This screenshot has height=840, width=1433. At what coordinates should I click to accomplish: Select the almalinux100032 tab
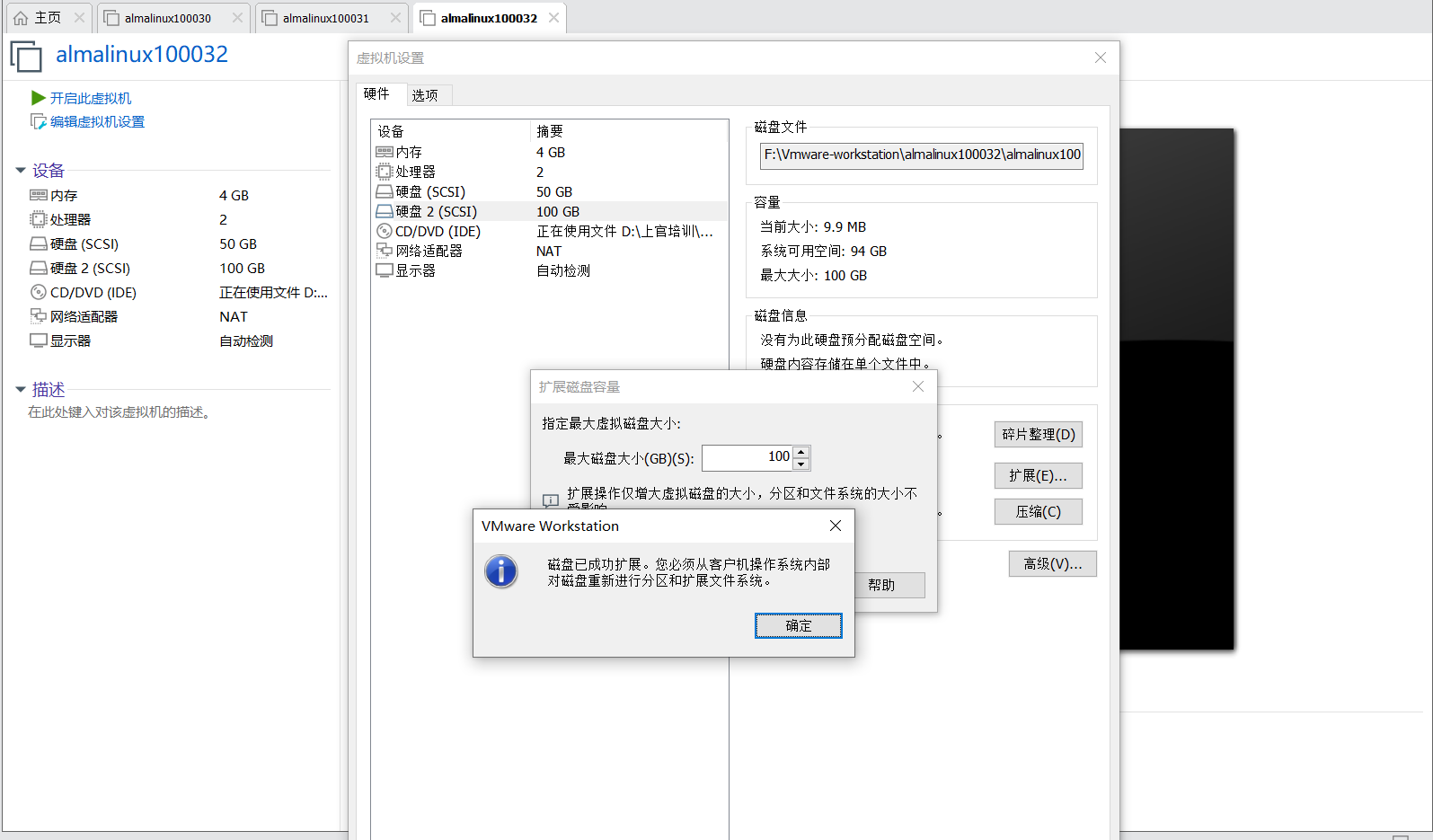click(489, 18)
